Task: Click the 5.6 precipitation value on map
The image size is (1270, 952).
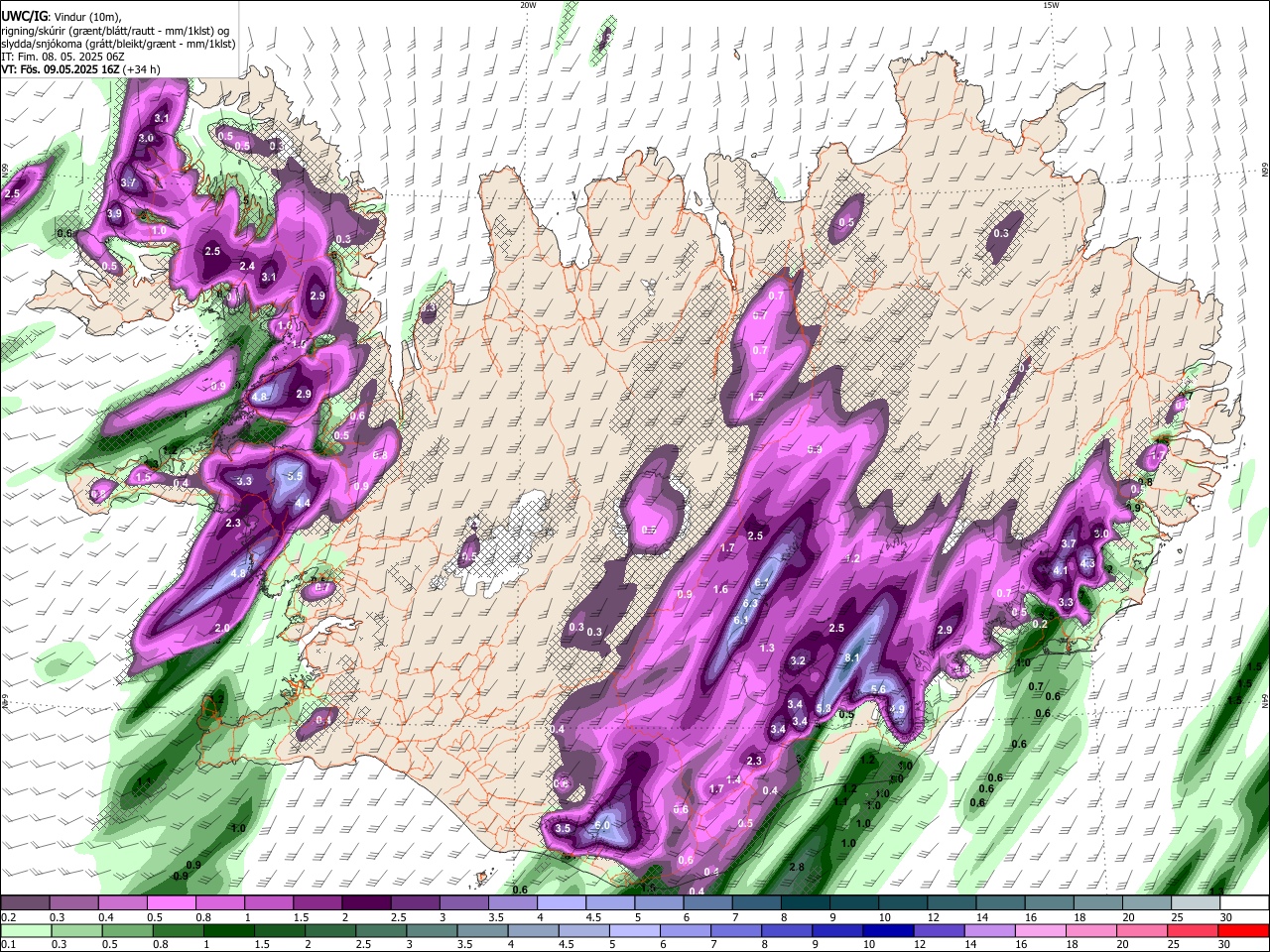Action: [x=877, y=690]
